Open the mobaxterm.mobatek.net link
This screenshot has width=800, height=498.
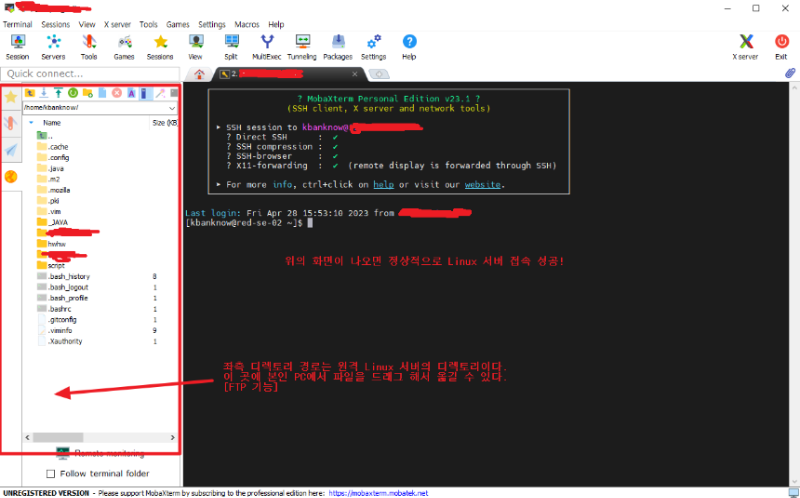click(x=378, y=493)
